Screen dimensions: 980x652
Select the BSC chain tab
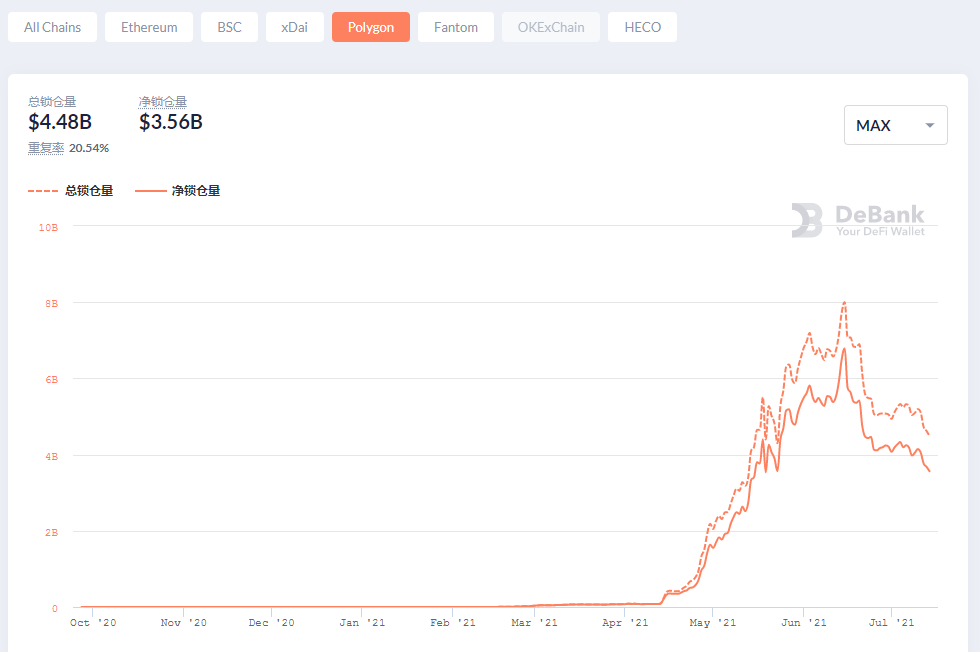click(229, 27)
